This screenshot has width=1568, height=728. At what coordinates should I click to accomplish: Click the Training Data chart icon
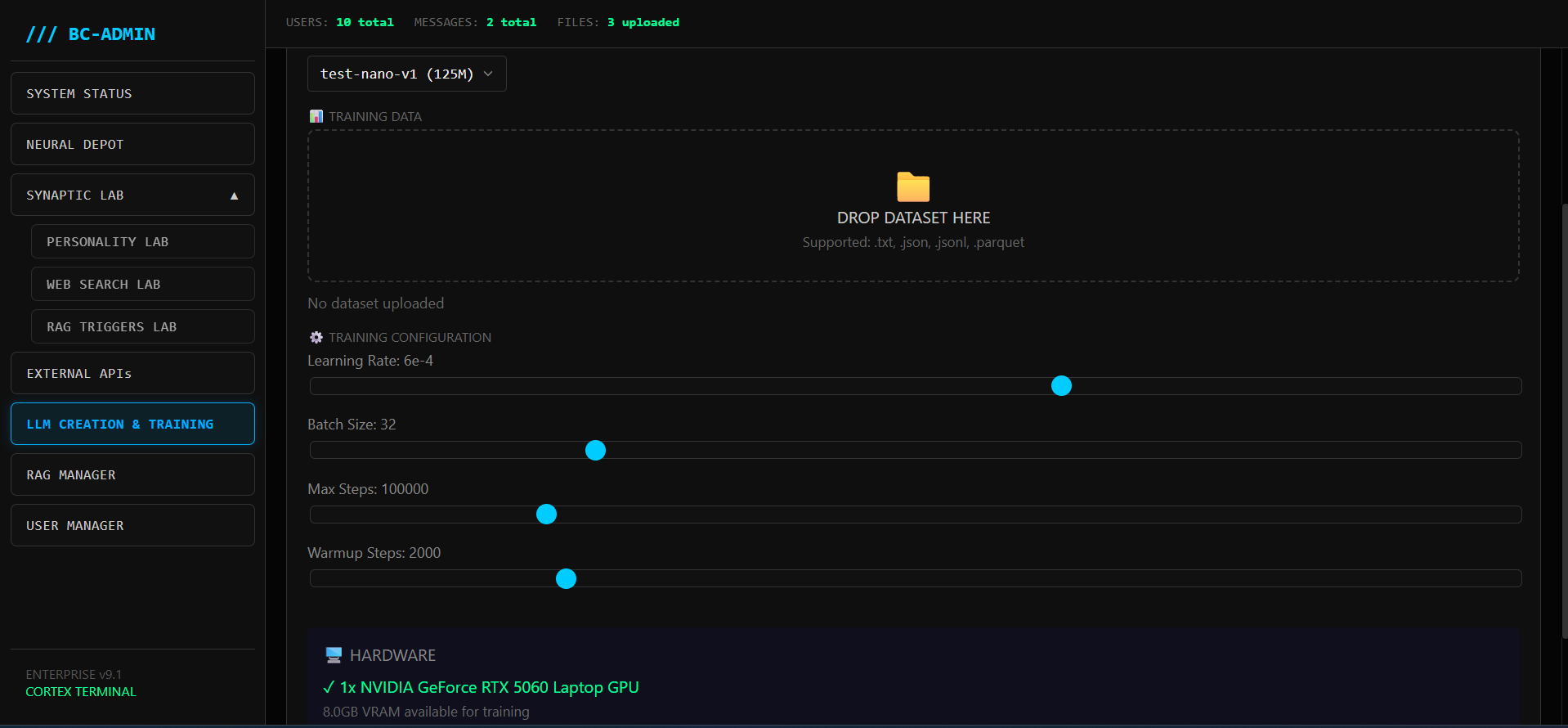[x=316, y=117]
